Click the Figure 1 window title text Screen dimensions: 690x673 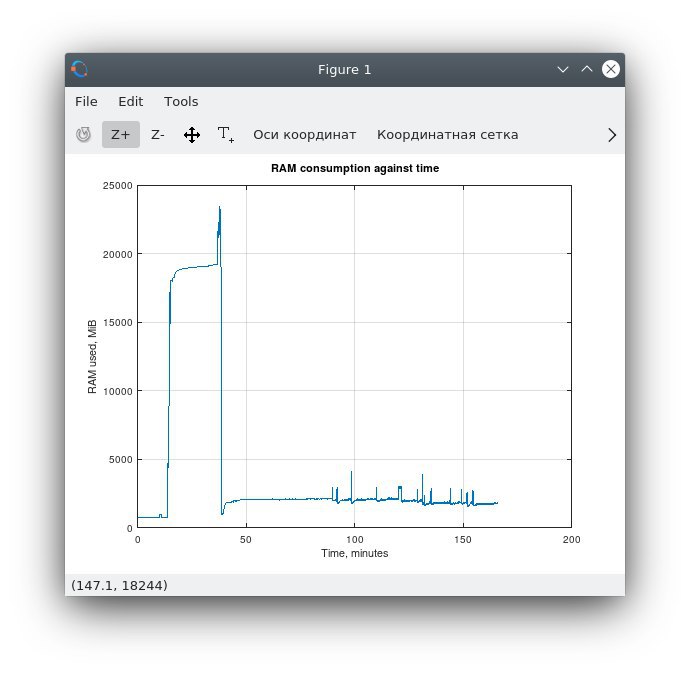point(345,70)
